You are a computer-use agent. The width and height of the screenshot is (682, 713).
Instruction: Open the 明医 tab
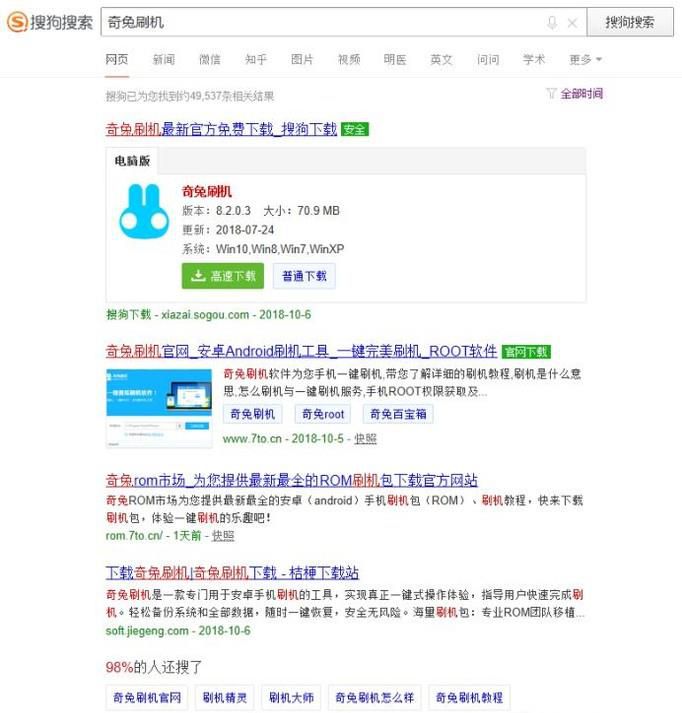tap(395, 60)
